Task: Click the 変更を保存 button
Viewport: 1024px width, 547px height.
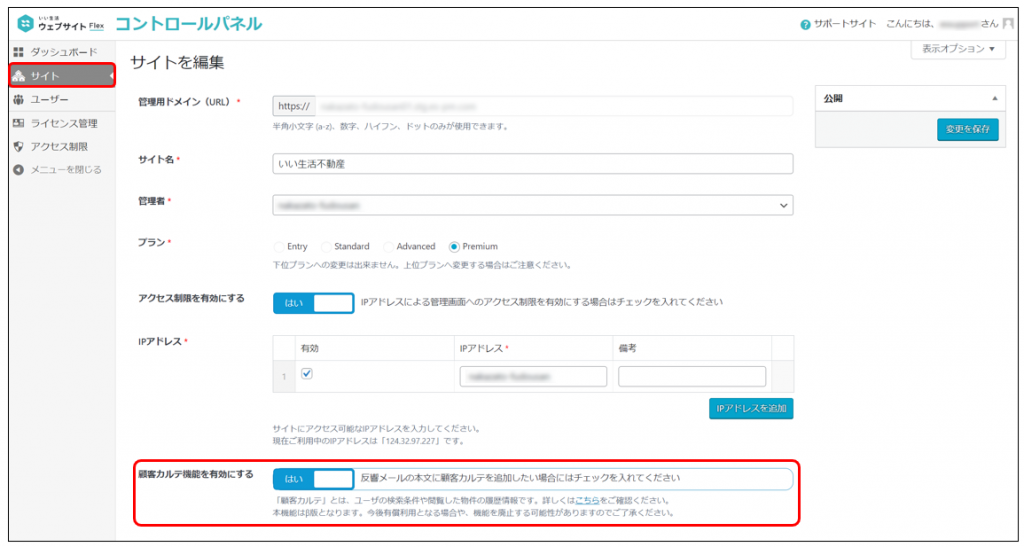Action: 967,130
